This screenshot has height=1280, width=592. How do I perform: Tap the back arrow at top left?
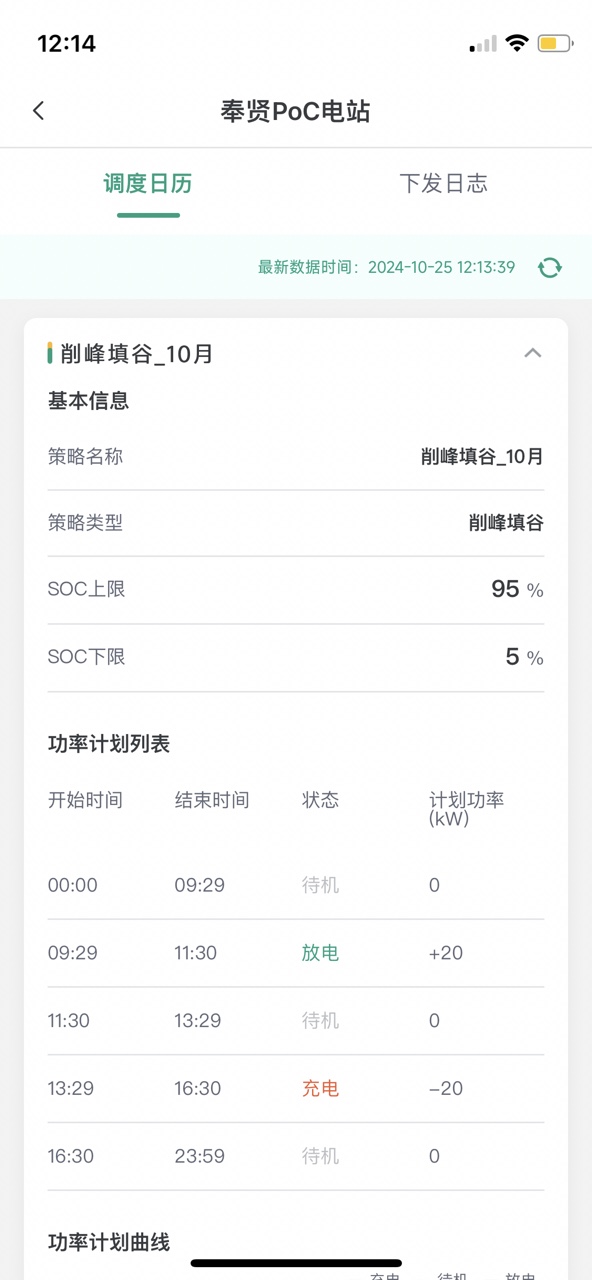[38, 110]
